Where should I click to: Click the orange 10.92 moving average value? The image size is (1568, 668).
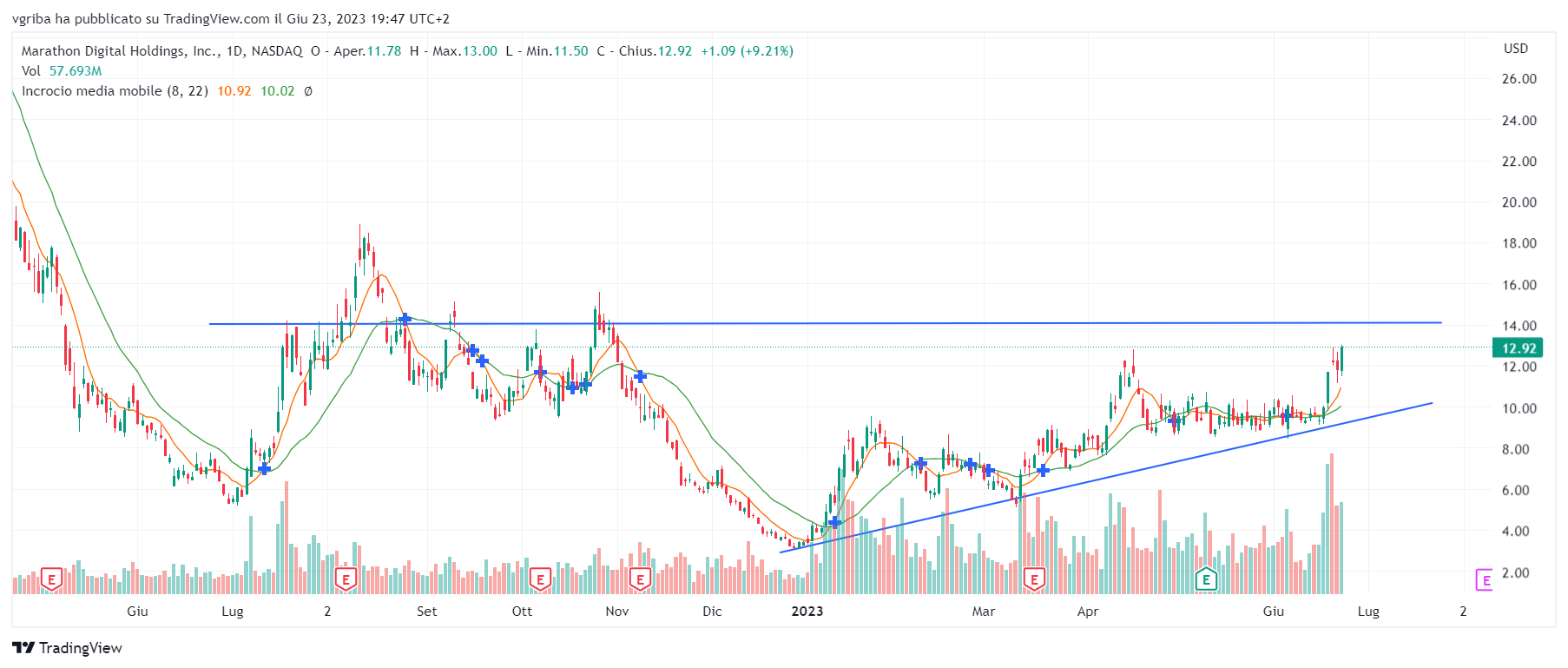[234, 91]
